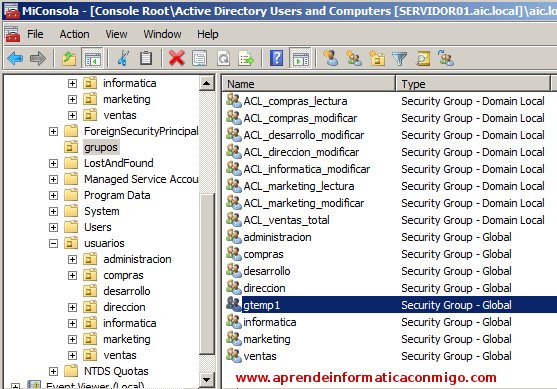Toggle Show/Hide Action Pane icon
The height and width of the screenshot is (389, 557).
[x=301, y=58]
